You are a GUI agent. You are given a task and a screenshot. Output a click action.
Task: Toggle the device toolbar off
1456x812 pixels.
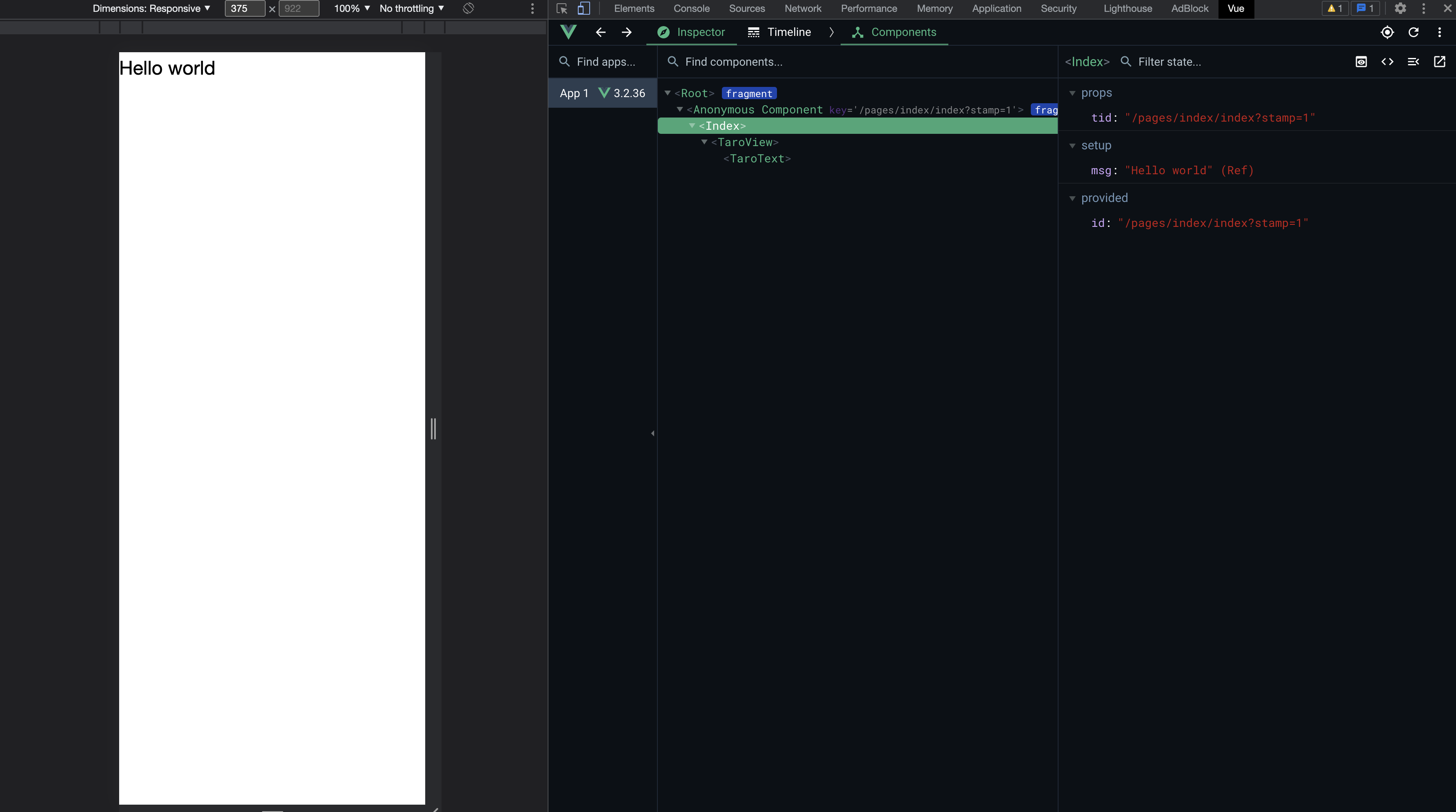[584, 9]
